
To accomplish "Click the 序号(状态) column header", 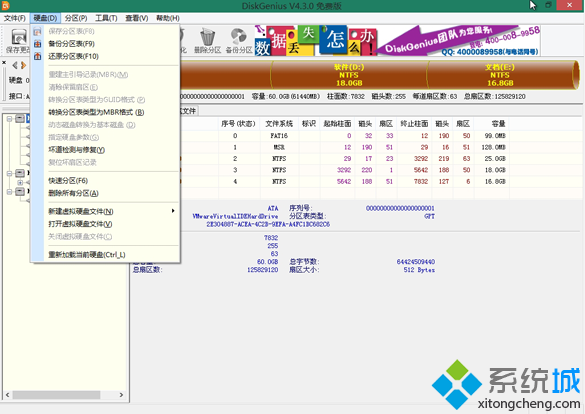I will (x=238, y=124).
